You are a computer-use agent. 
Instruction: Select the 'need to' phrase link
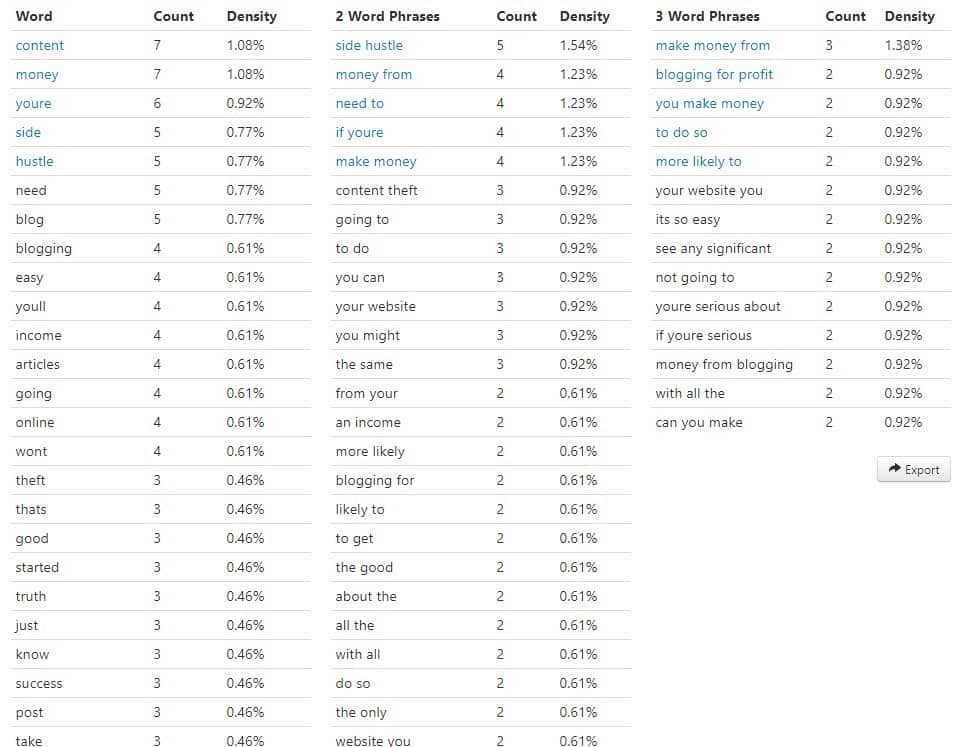pyautogui.click(x=360, y=103)
